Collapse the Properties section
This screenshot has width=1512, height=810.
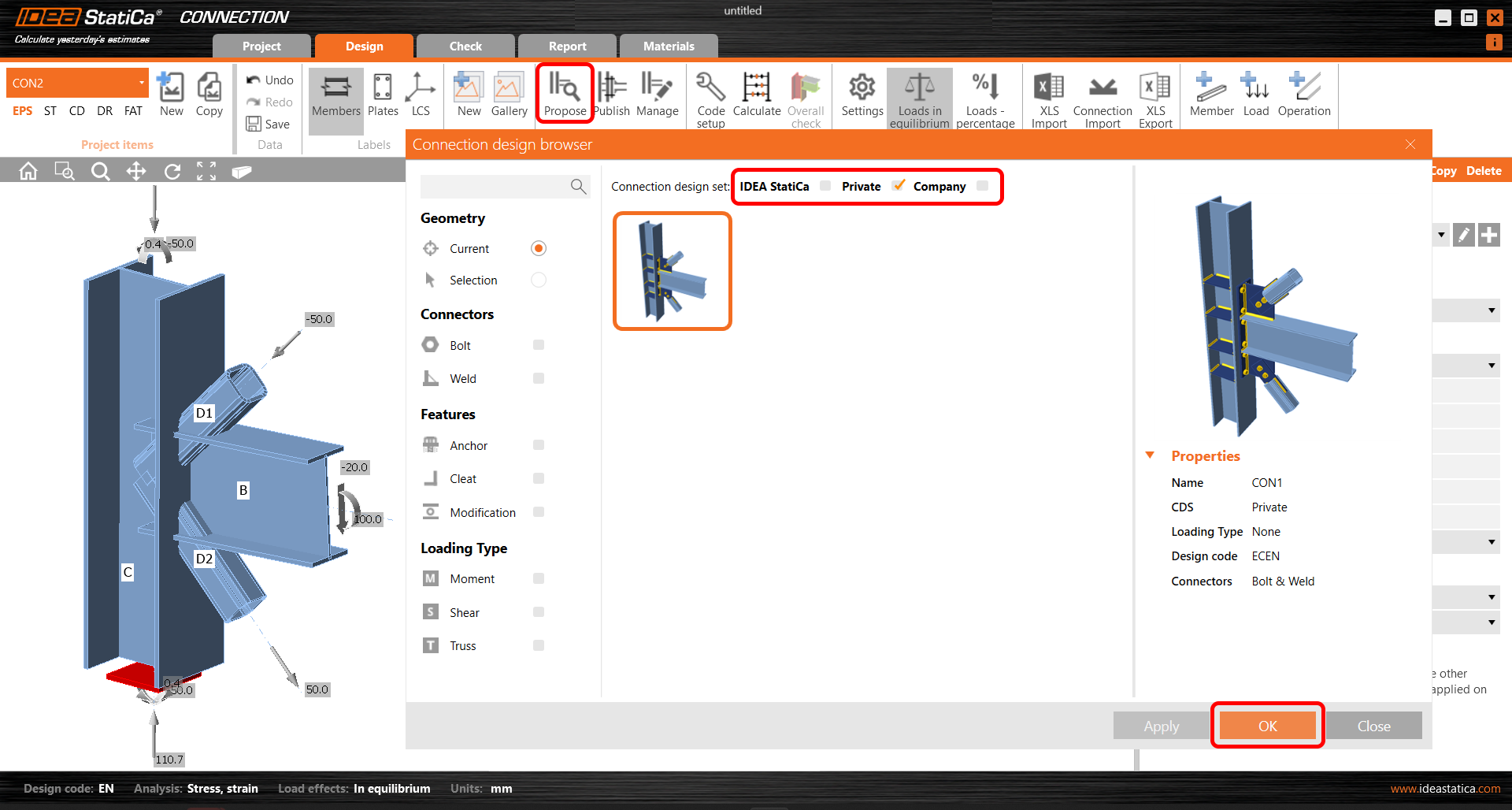pyautogui.click(x=1150, y=455)
